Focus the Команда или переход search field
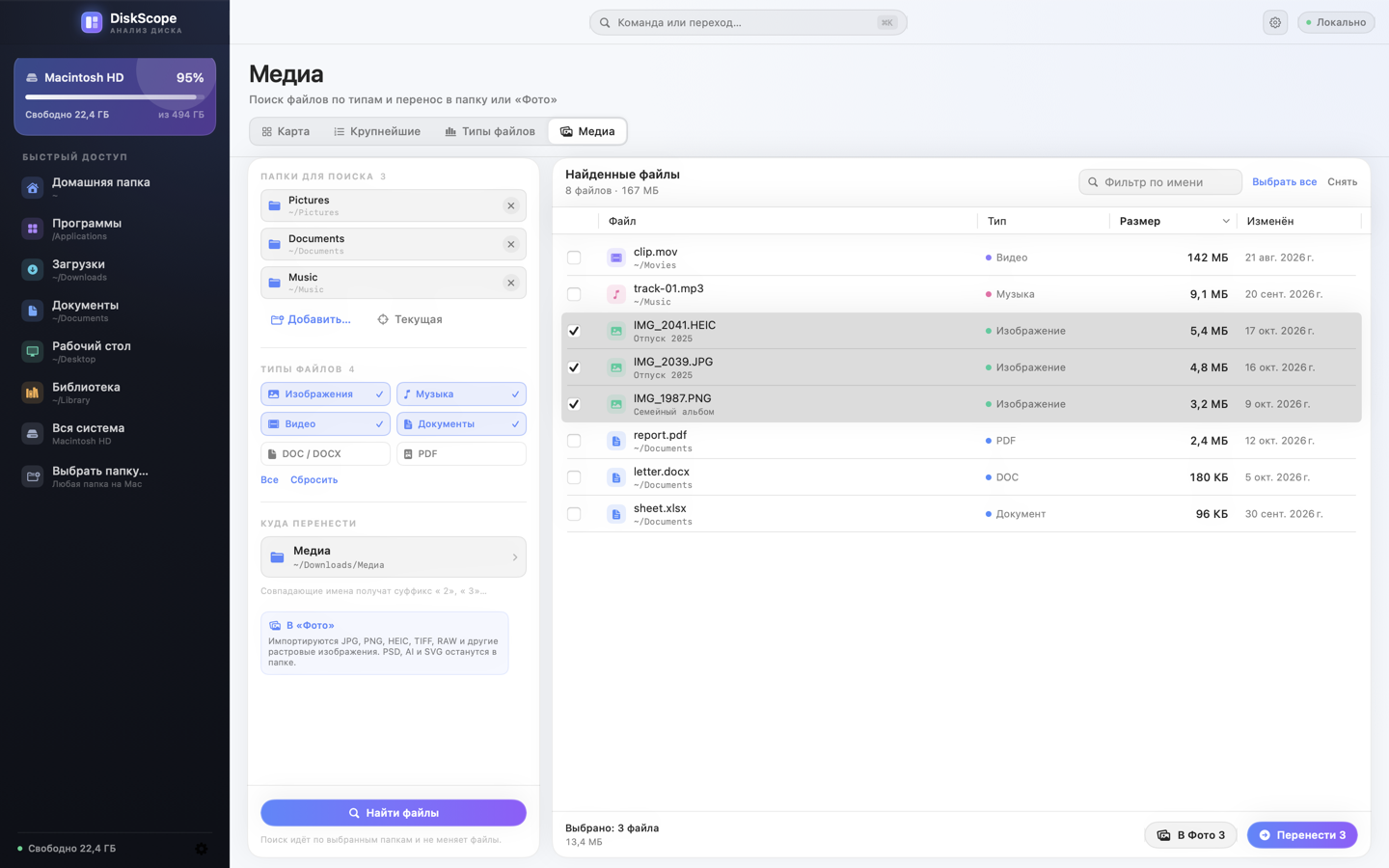The height and width of the screenshot is (868, 1389). pyautogui.click(x=749, y=22)
